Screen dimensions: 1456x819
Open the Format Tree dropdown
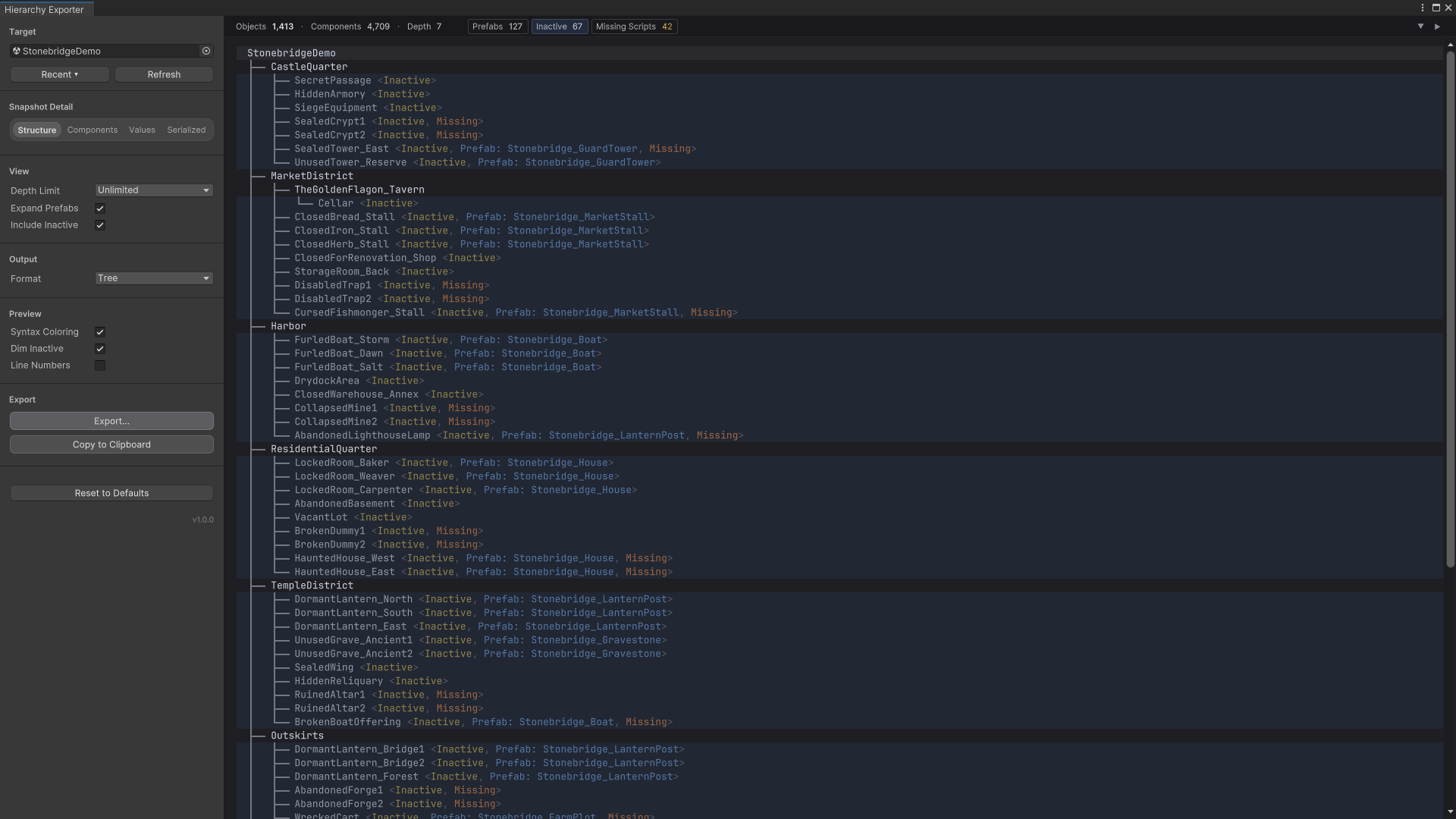[x=154, y=278]
